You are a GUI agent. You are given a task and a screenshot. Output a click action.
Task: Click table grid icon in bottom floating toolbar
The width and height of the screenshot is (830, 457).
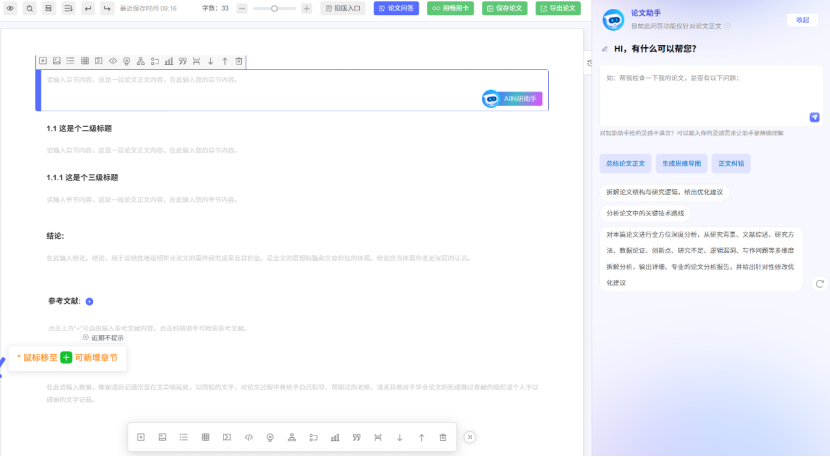[205, 437]
